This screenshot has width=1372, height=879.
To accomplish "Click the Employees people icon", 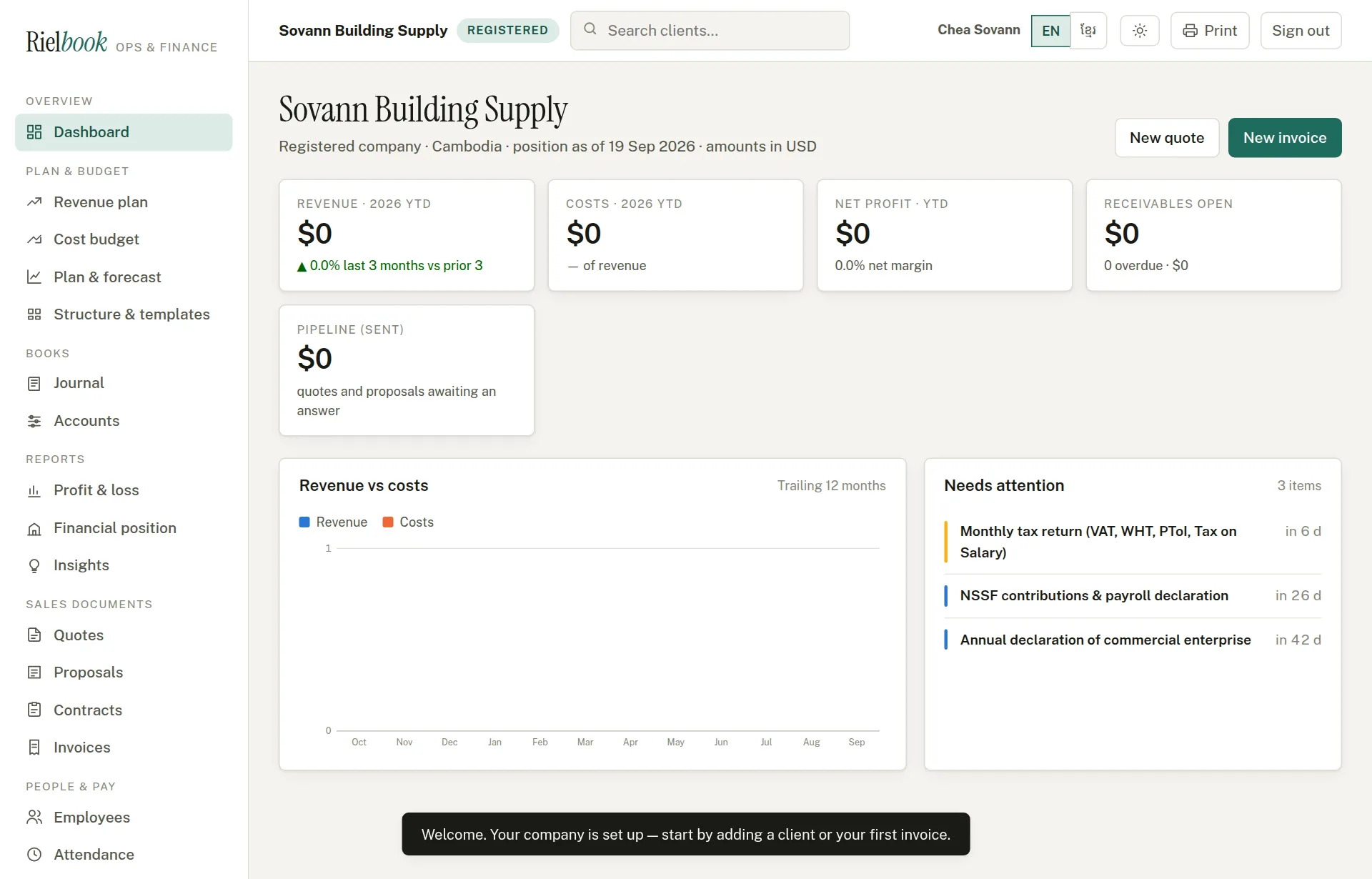I will click(x=34, y=818).
